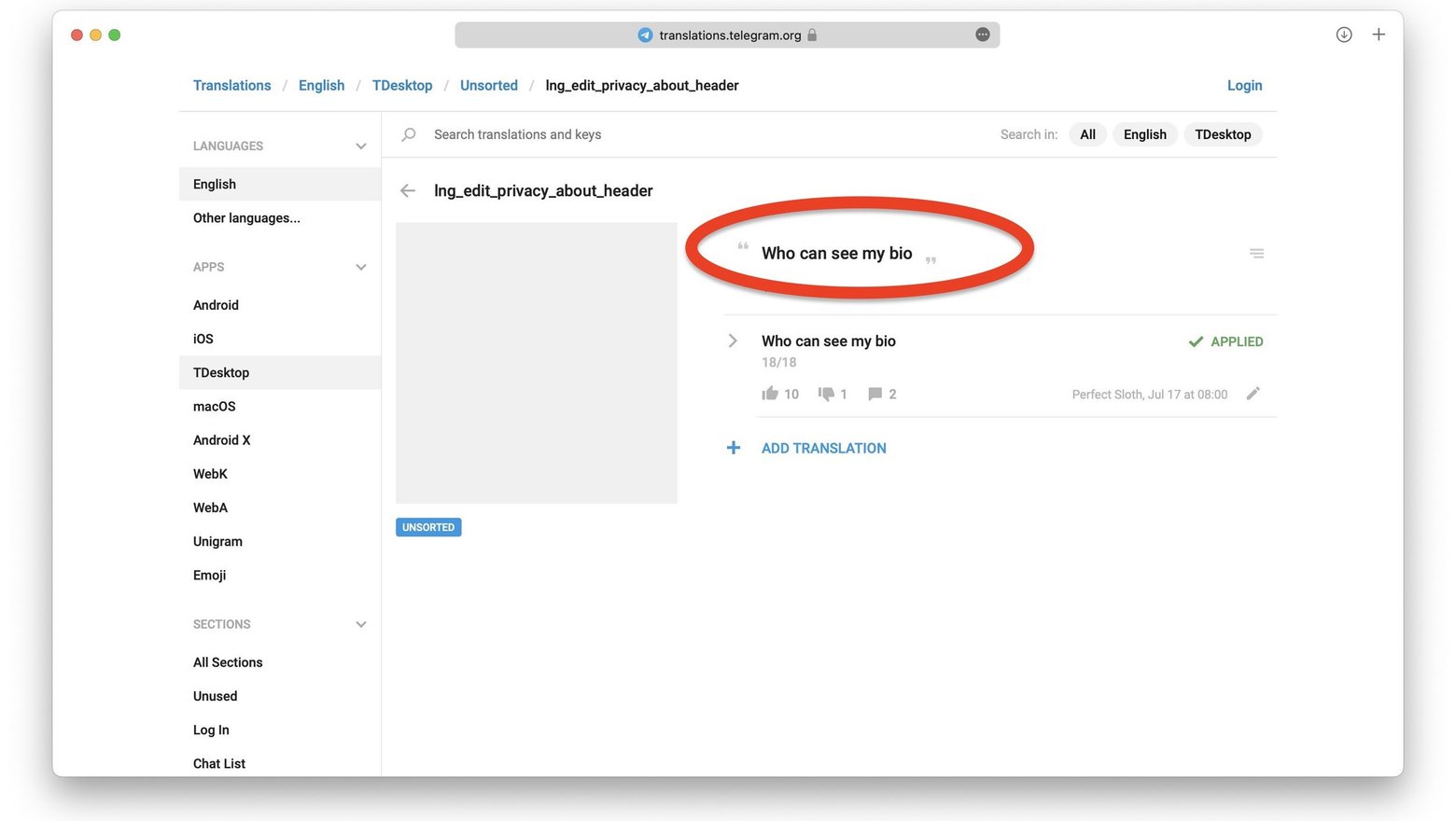The height and width of the screenshot is (821, 1456).
Task: Click the Telegram site icon in address bar
Action: [x=645, y=35]
